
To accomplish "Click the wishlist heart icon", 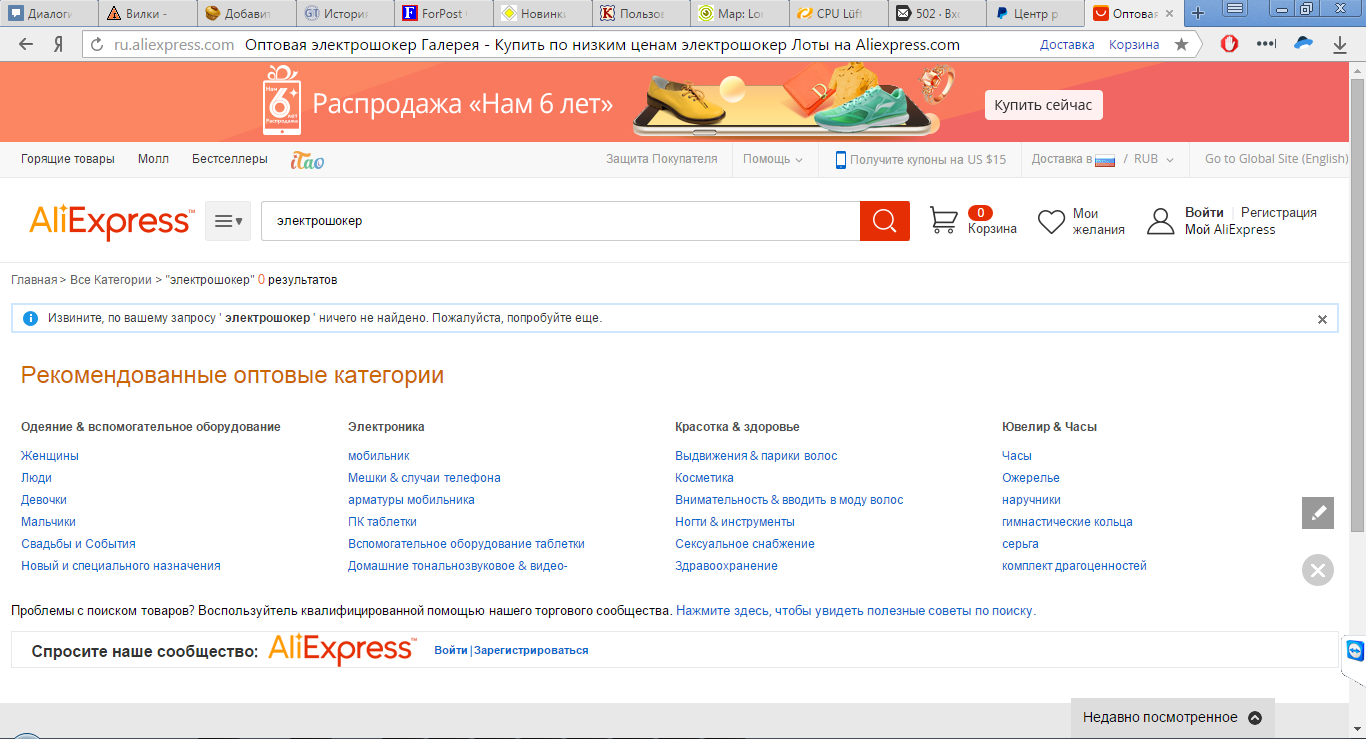I will click(x=1051, y=221).
